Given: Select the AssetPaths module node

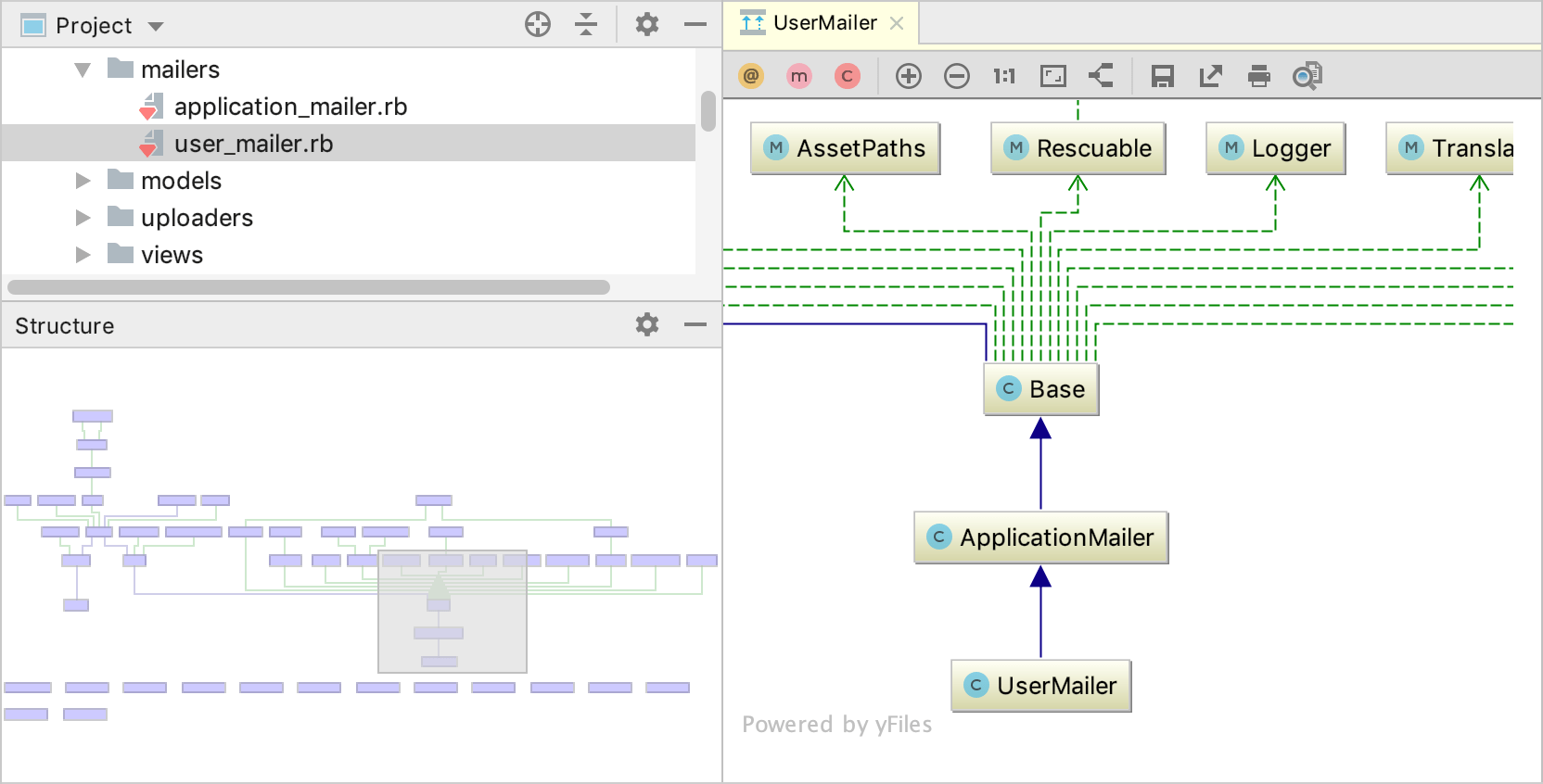Looking at the screenshot, I should click(846, 148).
